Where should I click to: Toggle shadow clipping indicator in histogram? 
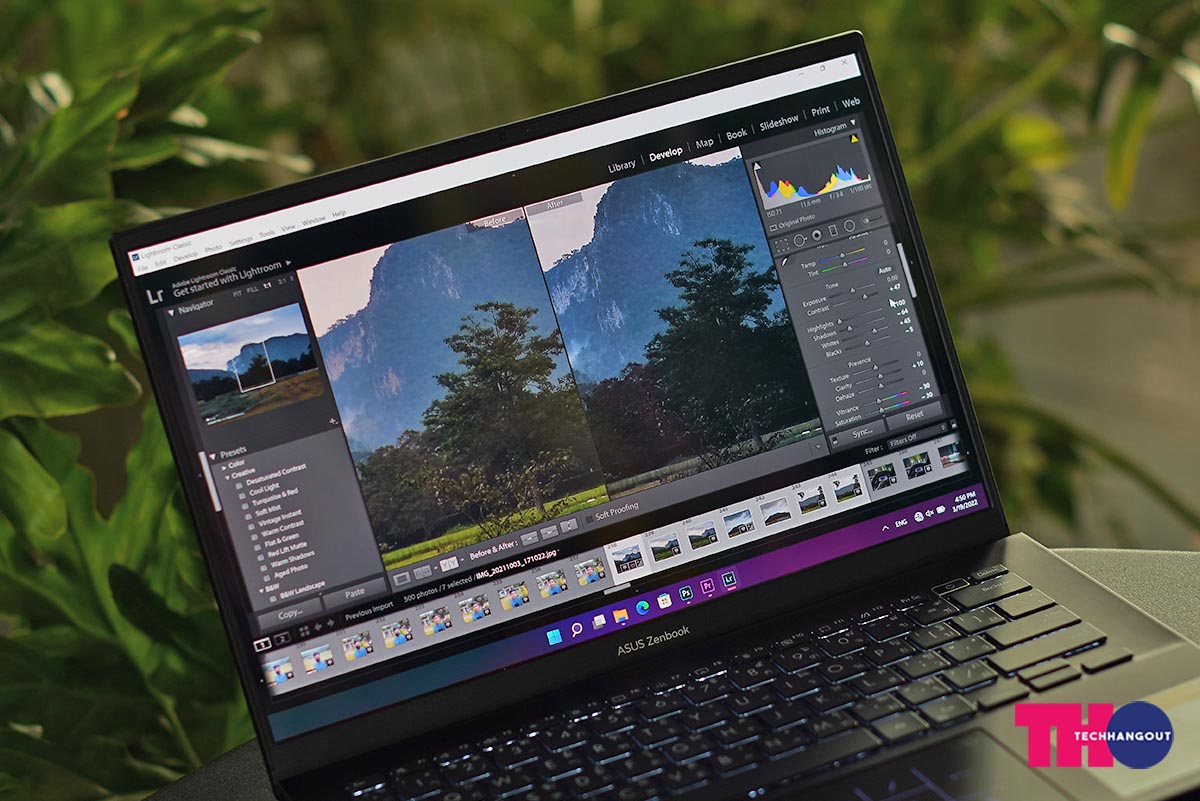point(757,167)
